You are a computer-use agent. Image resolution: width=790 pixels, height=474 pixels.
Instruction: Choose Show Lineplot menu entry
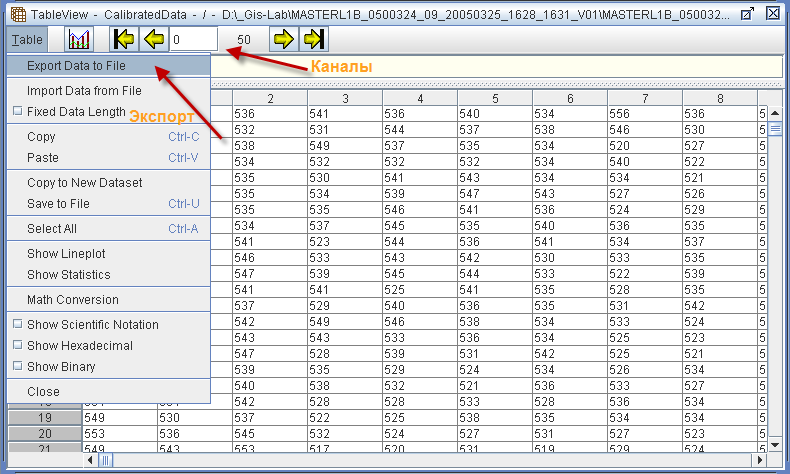point(66,254)
